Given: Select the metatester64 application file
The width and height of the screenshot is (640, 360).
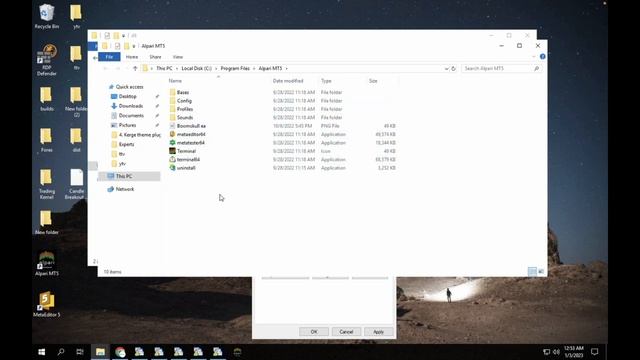Looking at the screenshot, I should click(191, 143).
